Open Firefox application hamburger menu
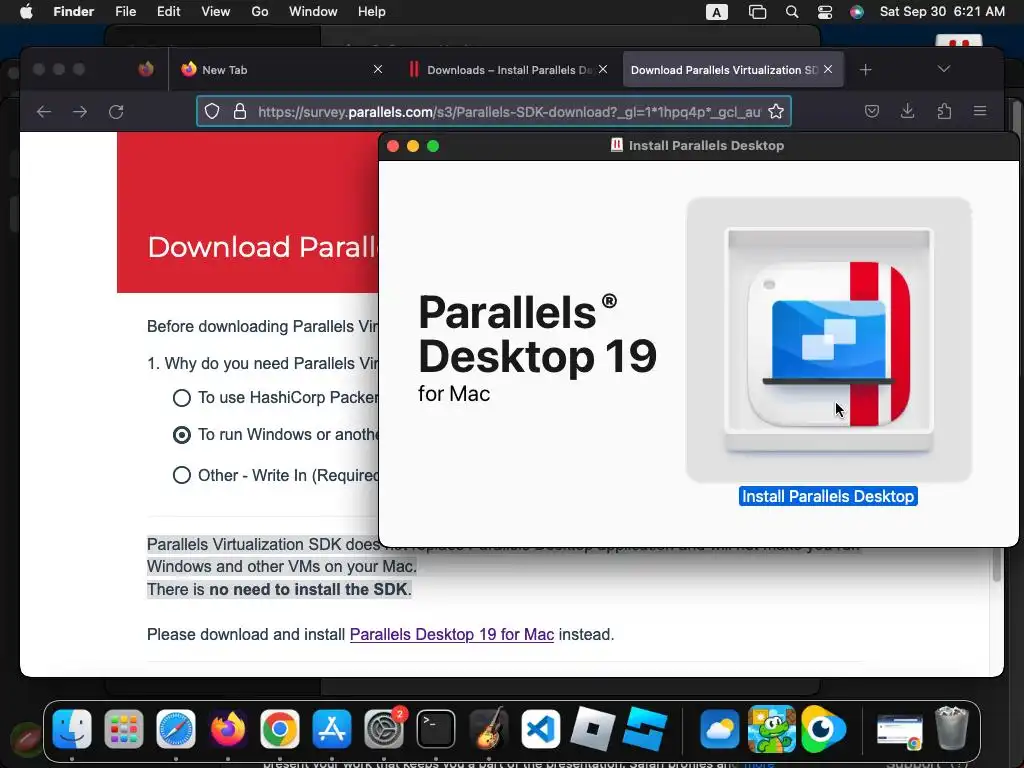The width and height of the screenshot is (1024, 768). point(980,111)
